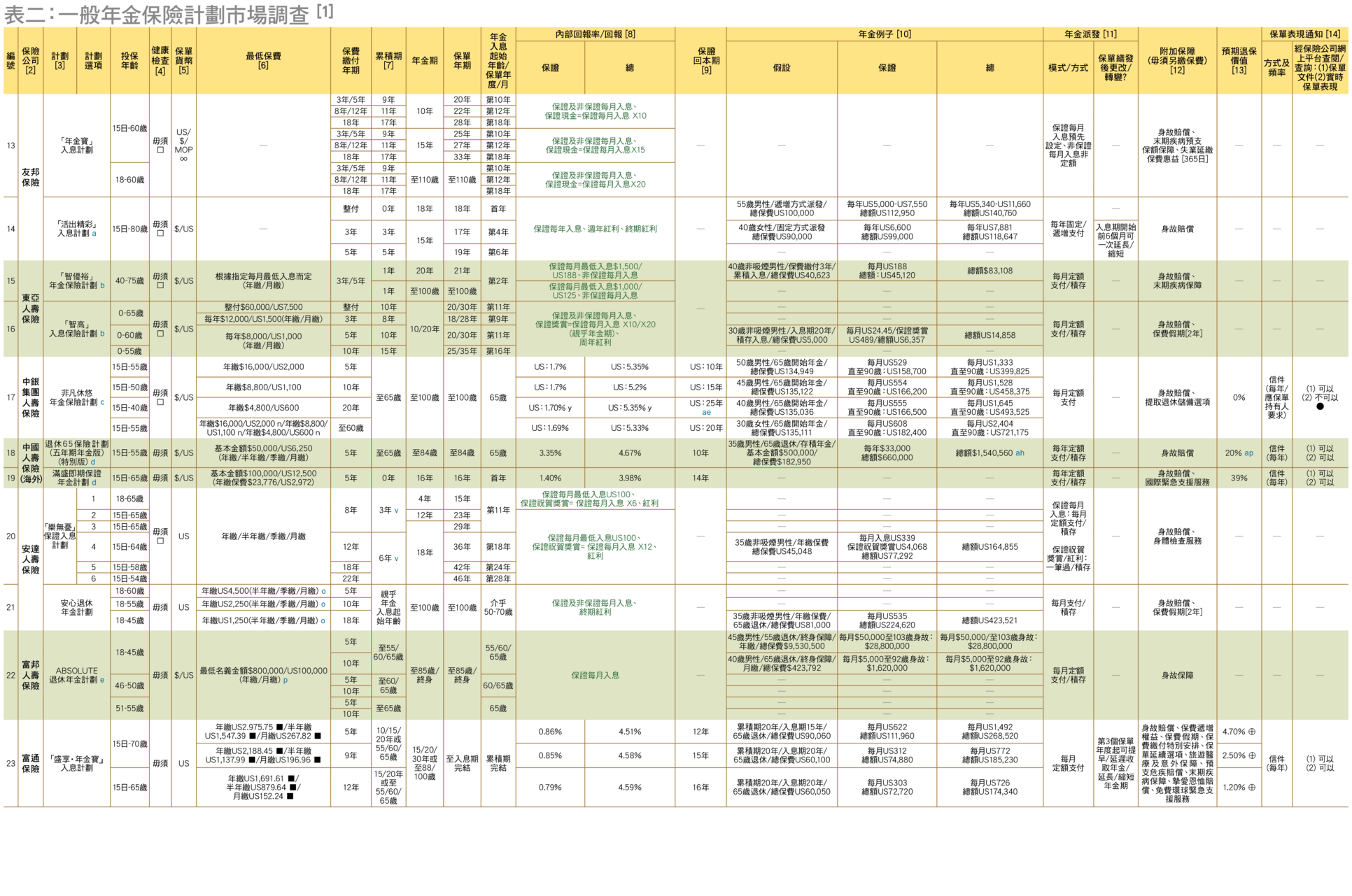Screen dimensions: 1352x896
Task: Select the US:5.35% y cell
Action: click(630, 408)
